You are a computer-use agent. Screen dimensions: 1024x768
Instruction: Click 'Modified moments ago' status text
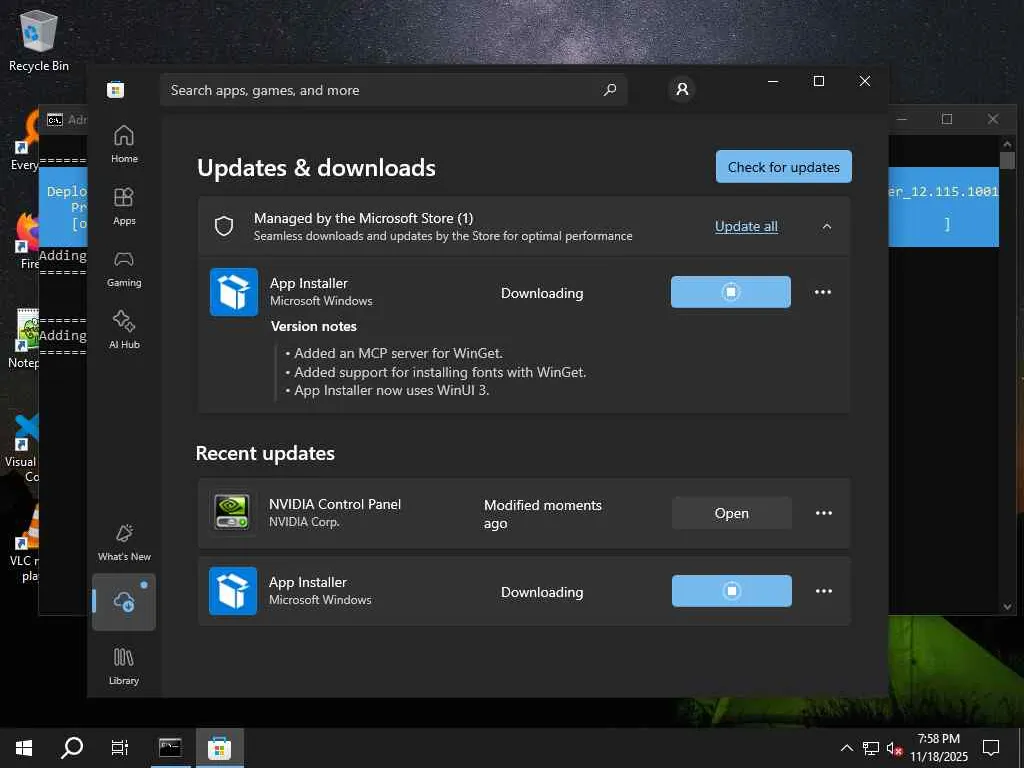(543, 514)
